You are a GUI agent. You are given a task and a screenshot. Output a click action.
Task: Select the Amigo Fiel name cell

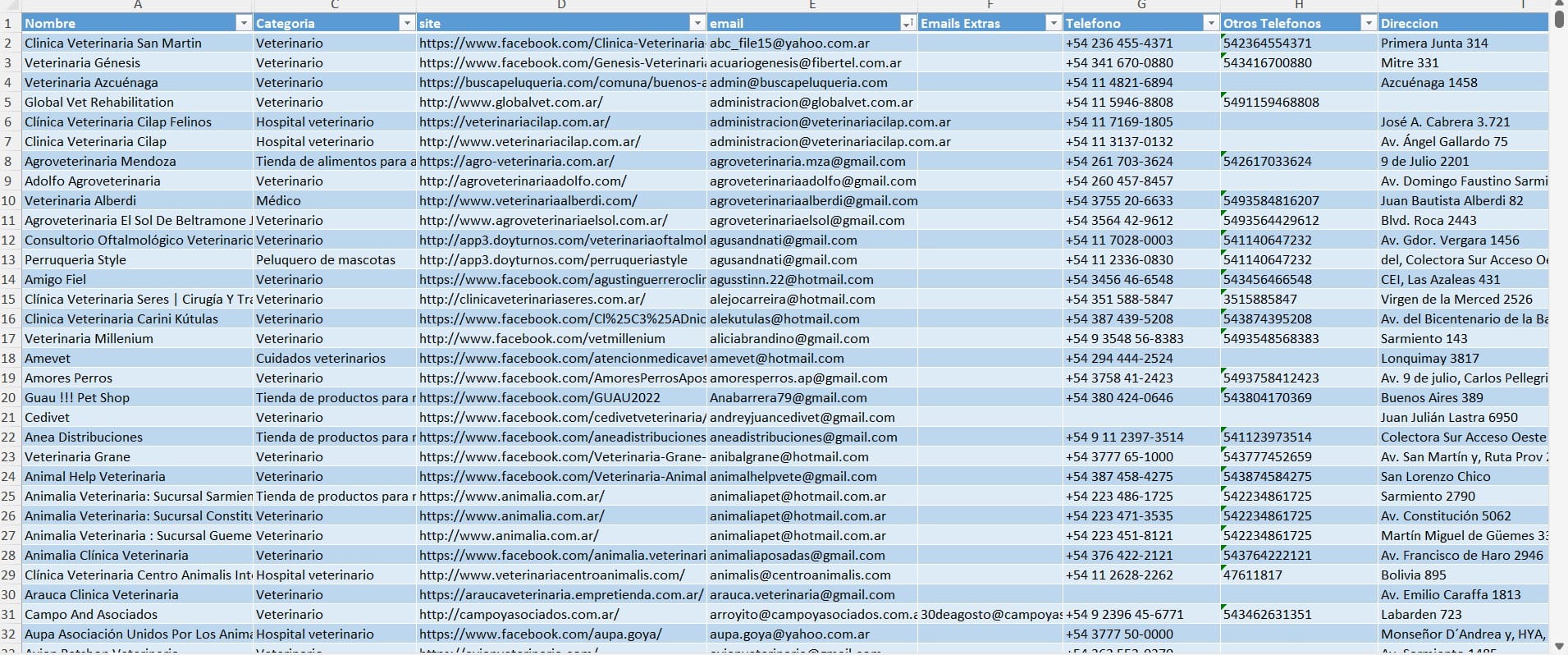138,279
